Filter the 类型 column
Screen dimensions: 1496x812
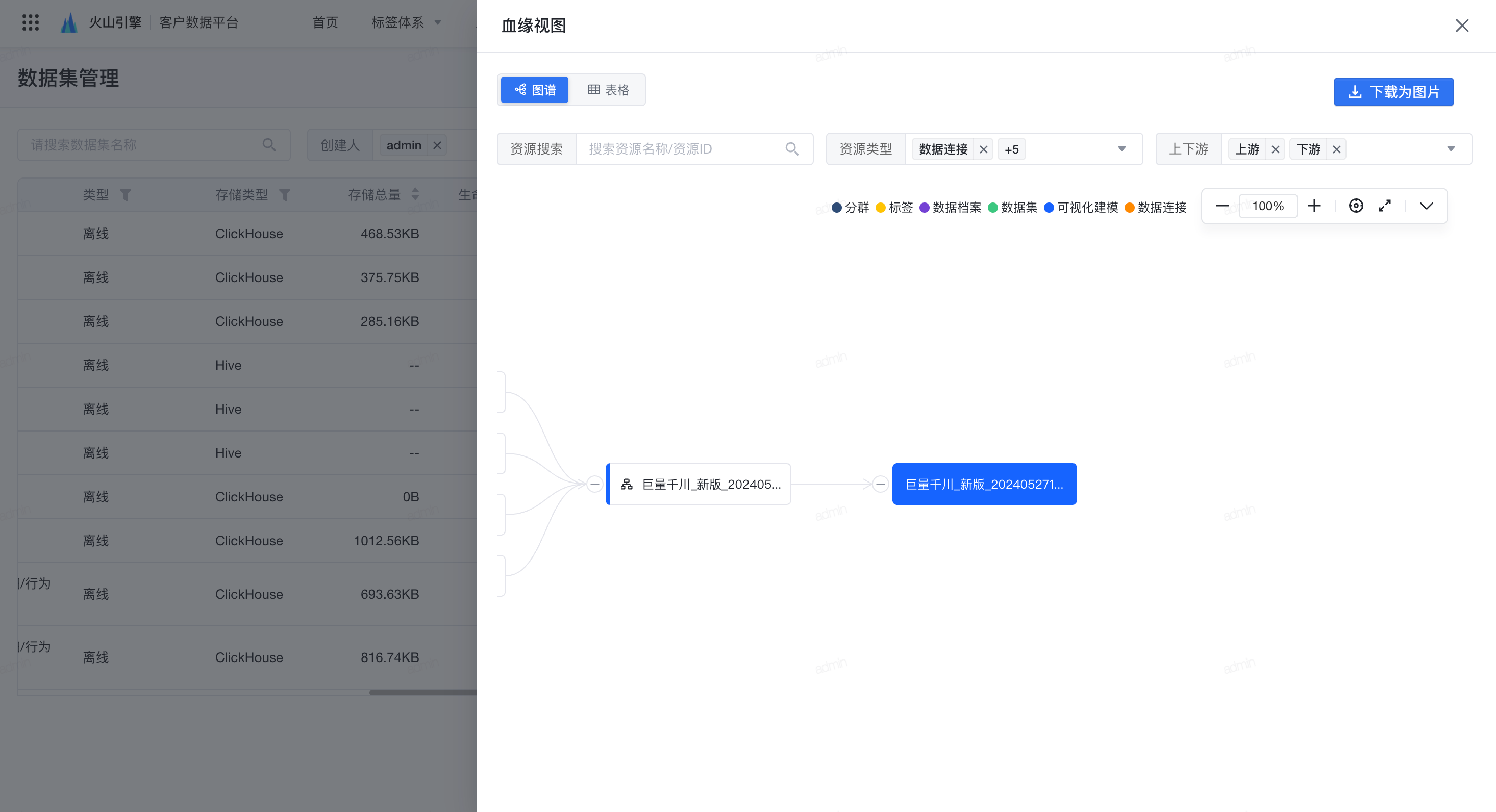click(x=125, y=195)
